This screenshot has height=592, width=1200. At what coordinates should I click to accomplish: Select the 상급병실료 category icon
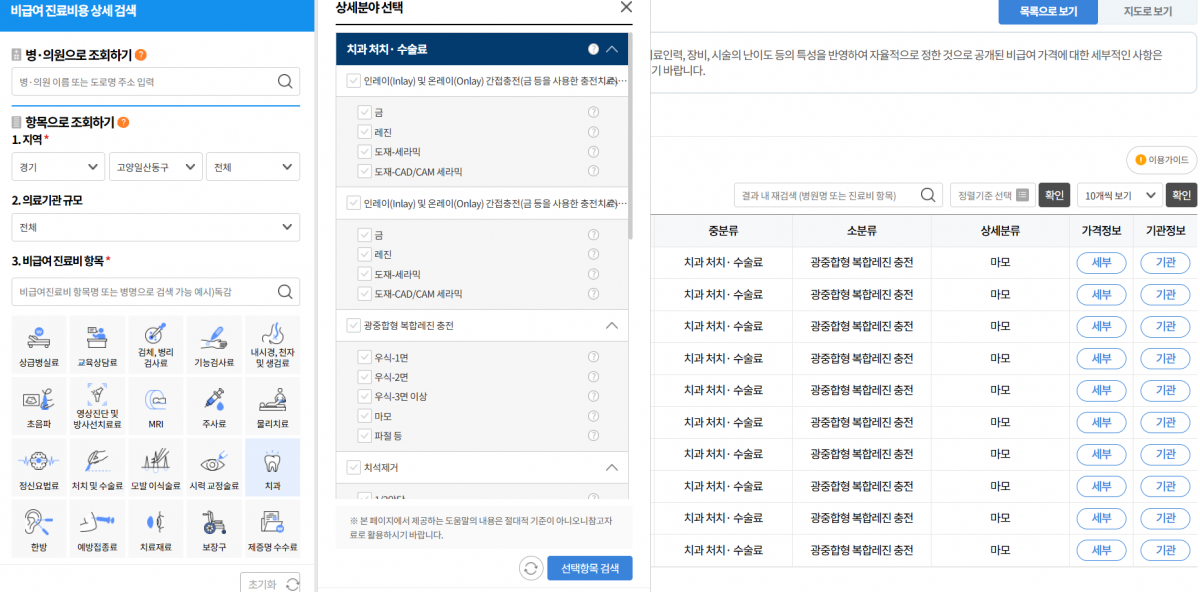(38, 344)
